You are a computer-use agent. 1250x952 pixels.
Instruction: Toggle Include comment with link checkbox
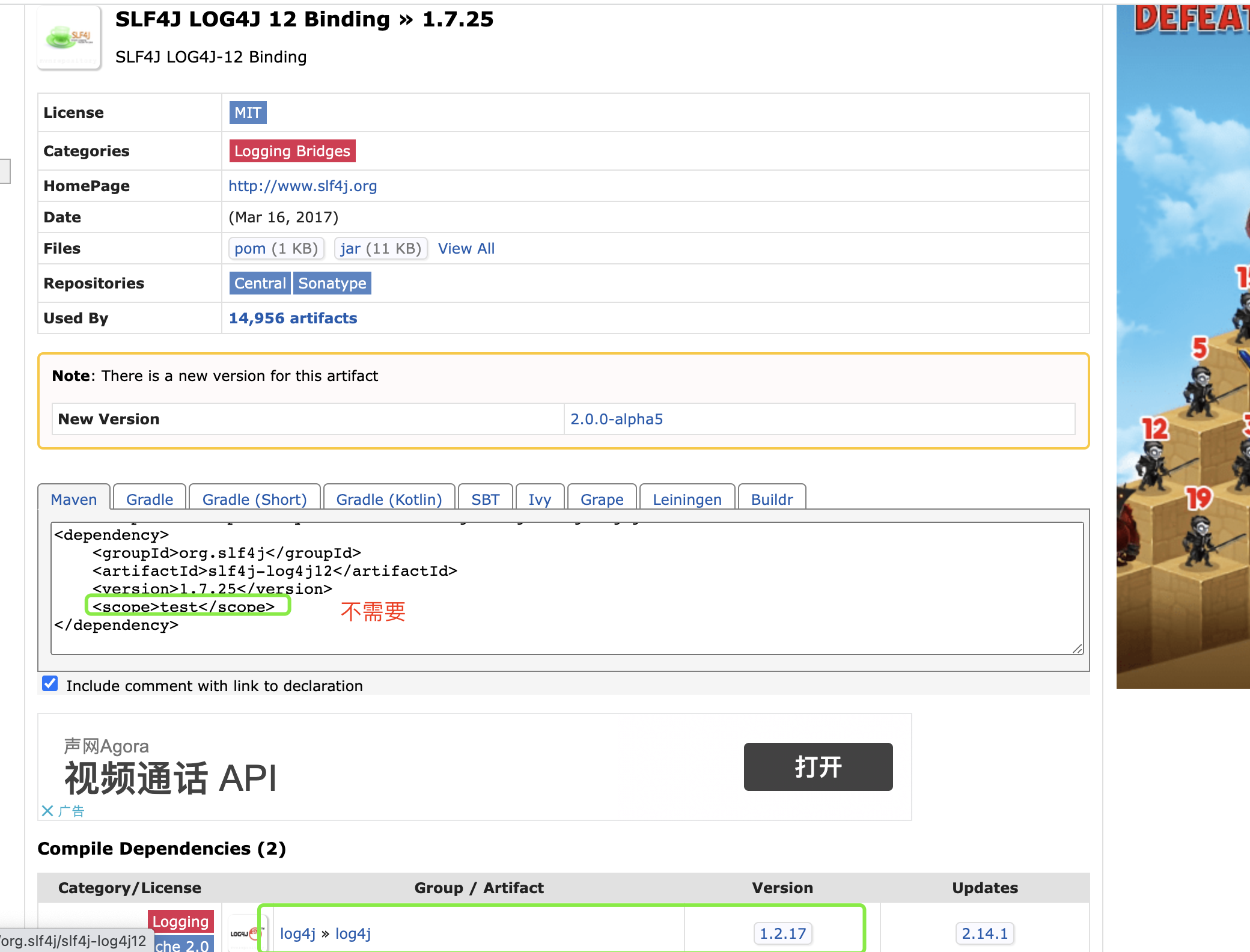50,684
